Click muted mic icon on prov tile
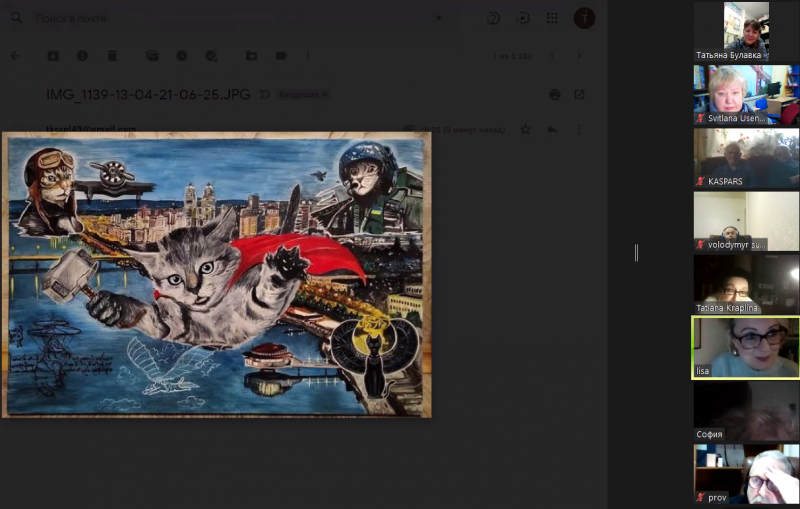This screenshot has width=800, height=509. click(x=701, y=497)
